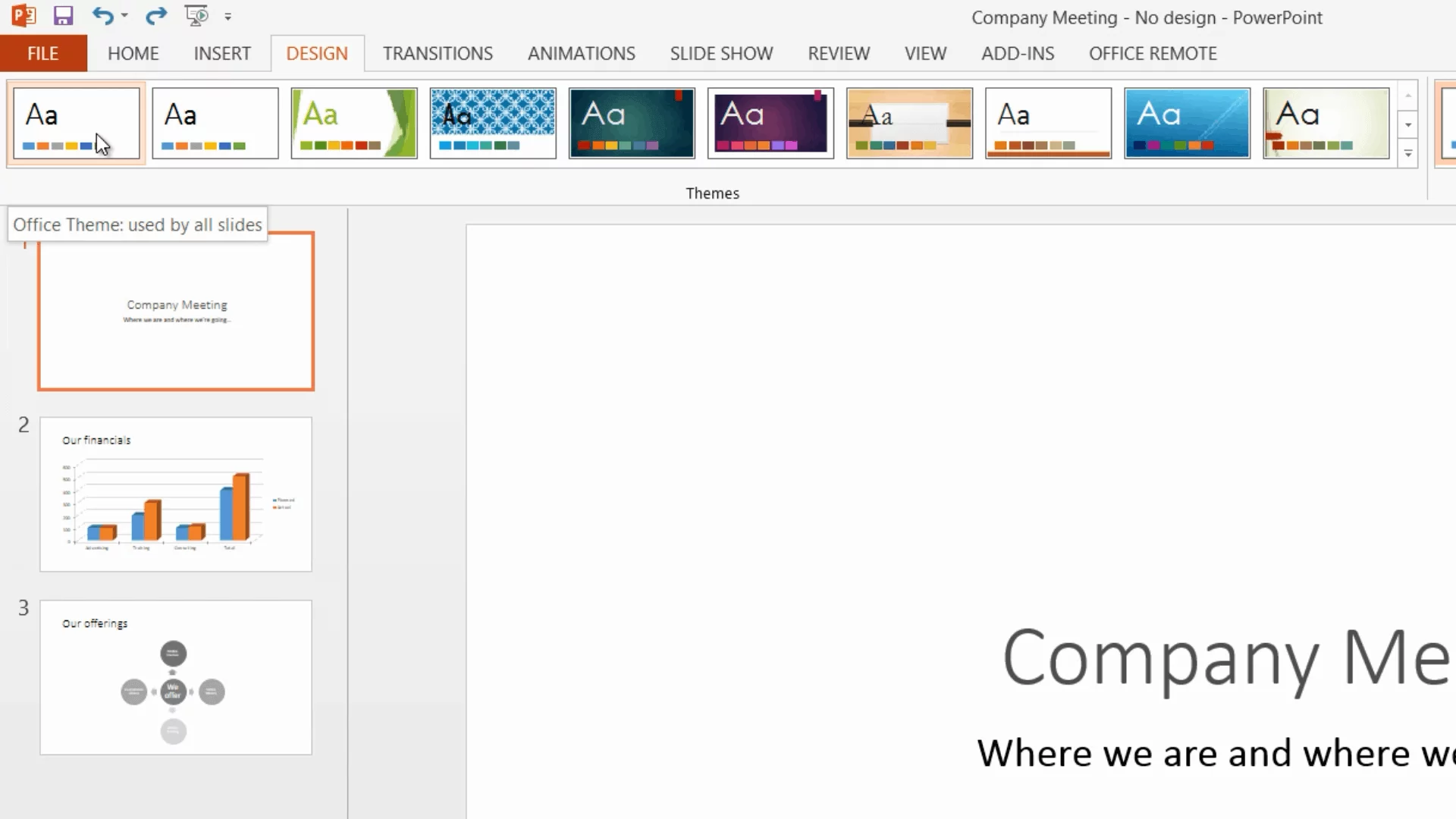Apply the green Facet theme thumbnail
1456x819 pixels.
[354, 123]
